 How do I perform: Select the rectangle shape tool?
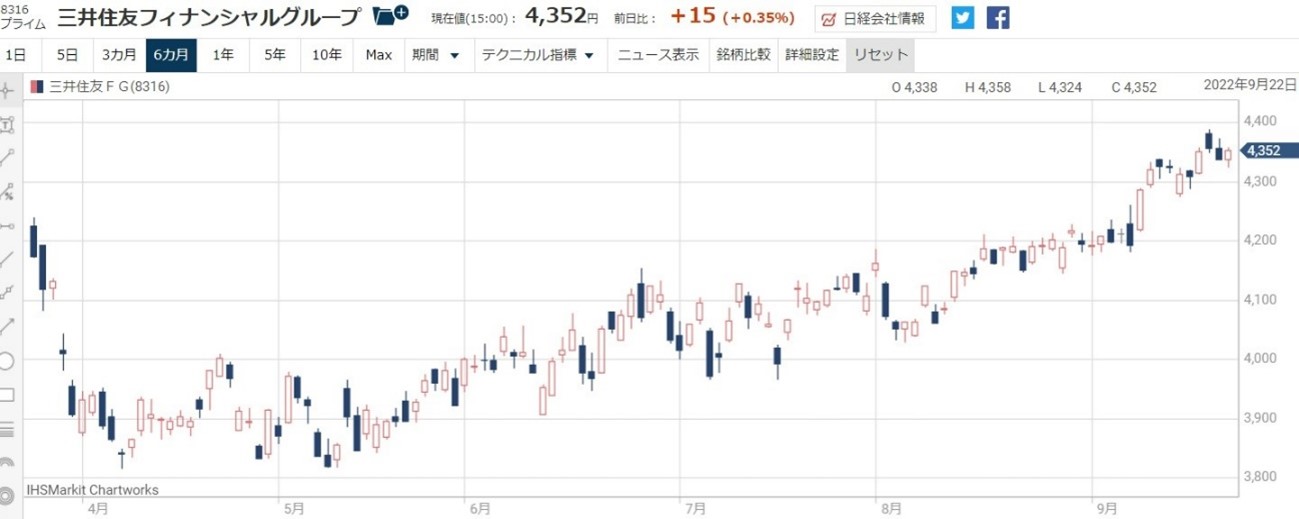point(7,395)
